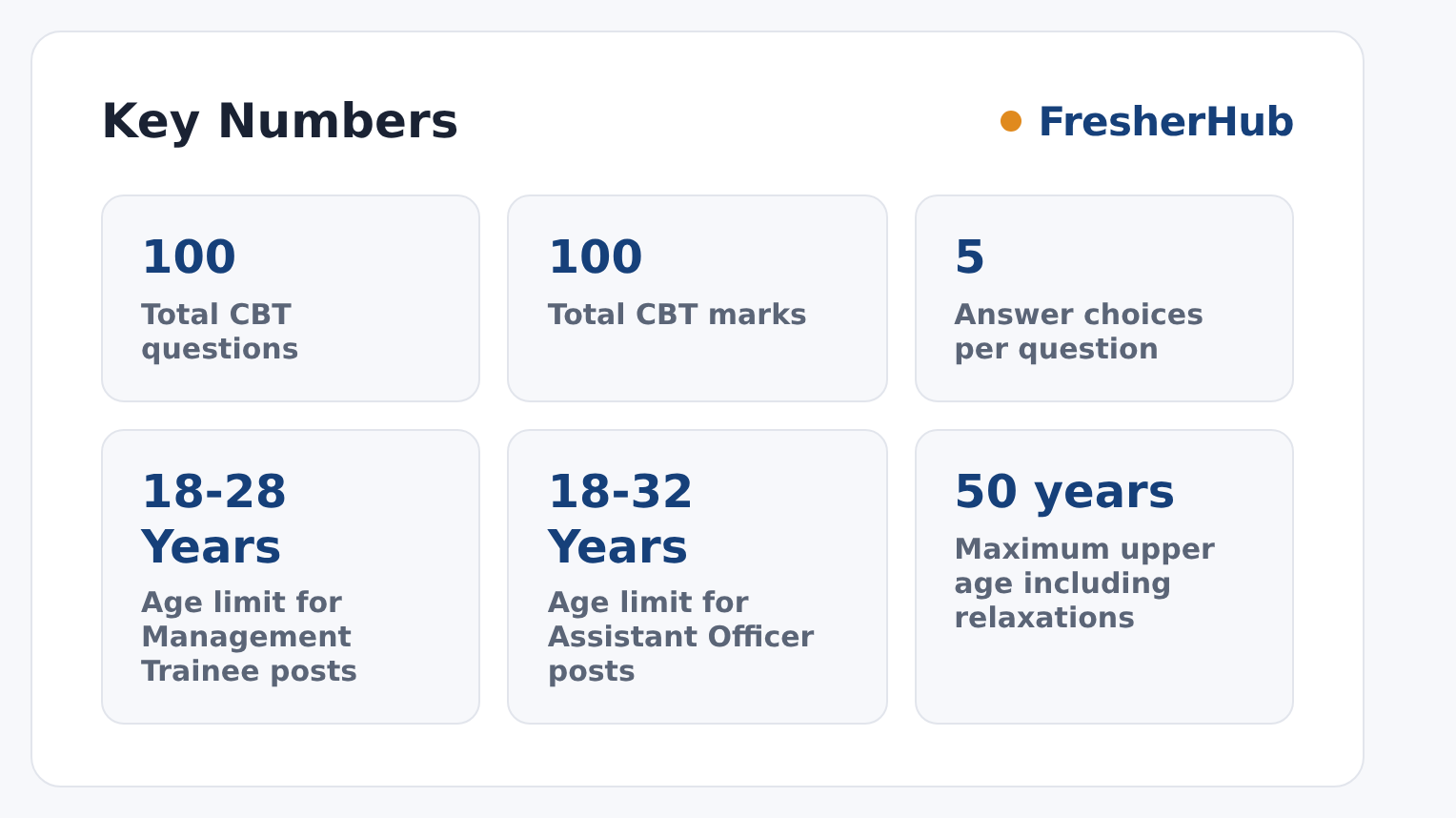Select the Key Numbers heading
Image resolution: width=1456 pixels, height=818 pixels.
[280, 122]
